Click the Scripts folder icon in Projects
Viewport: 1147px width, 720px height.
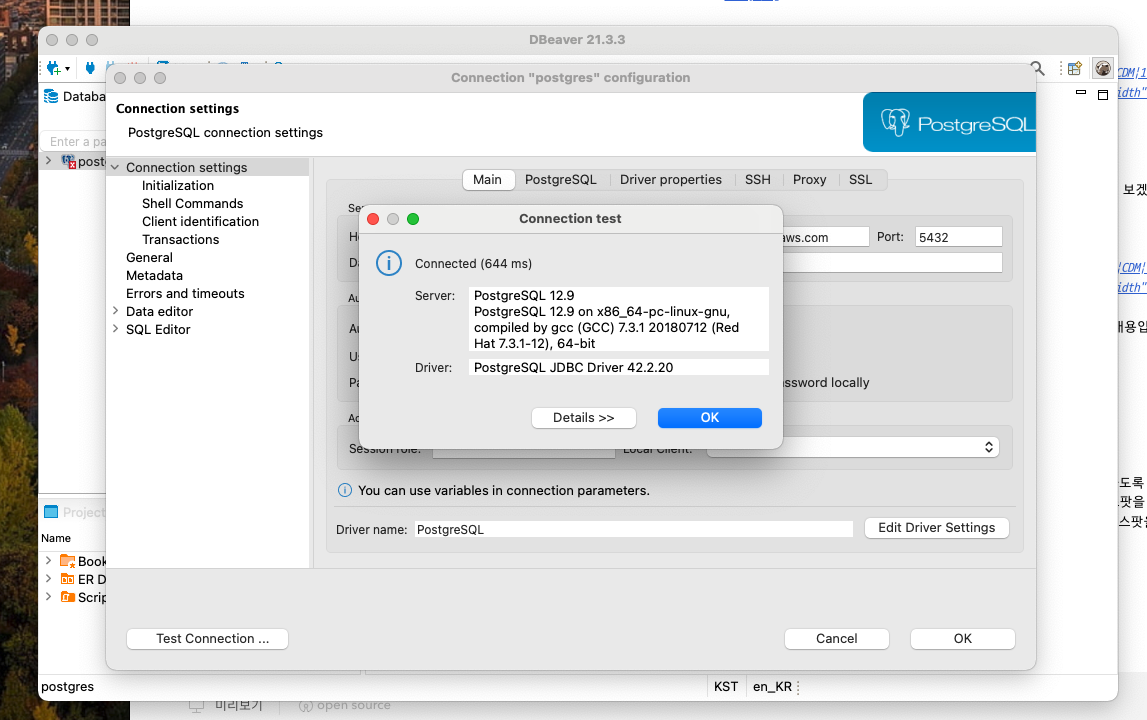pyautogui.click(x=67, y=597)
